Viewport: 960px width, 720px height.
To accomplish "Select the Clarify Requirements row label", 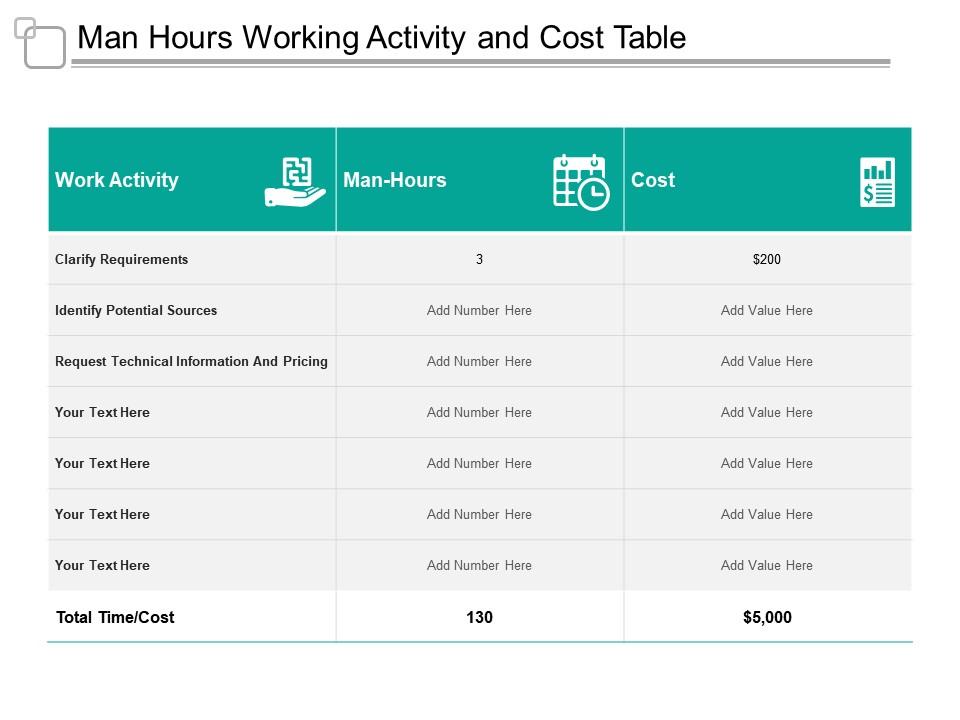I will pos(121,259).
